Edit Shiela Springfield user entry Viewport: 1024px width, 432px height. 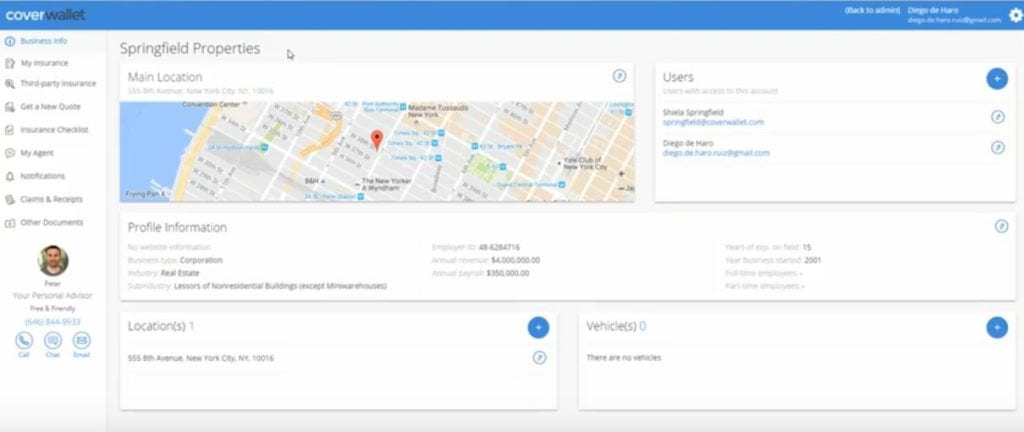tap(997, 117)
